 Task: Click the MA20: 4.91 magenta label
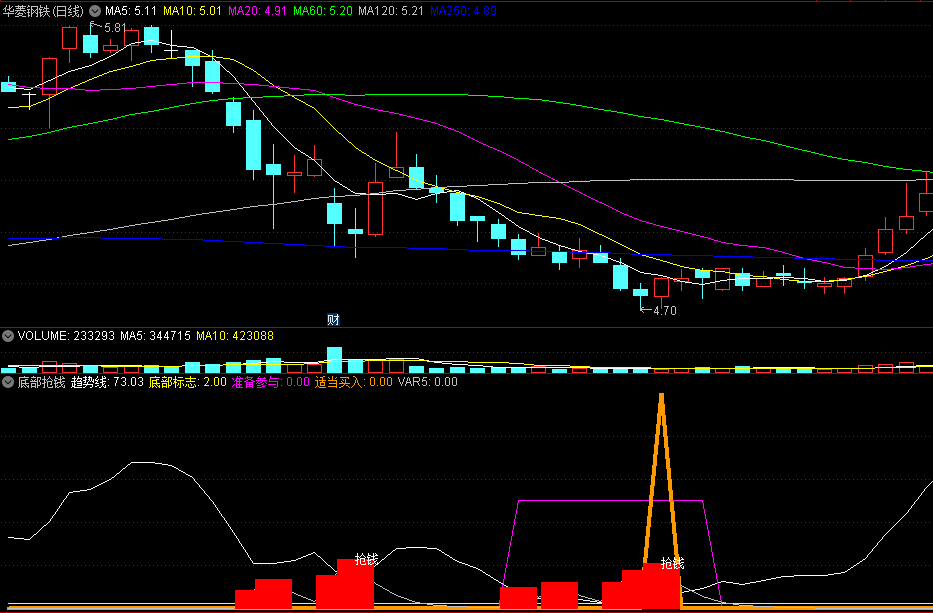pyautogui.click(x=258, y=11)
